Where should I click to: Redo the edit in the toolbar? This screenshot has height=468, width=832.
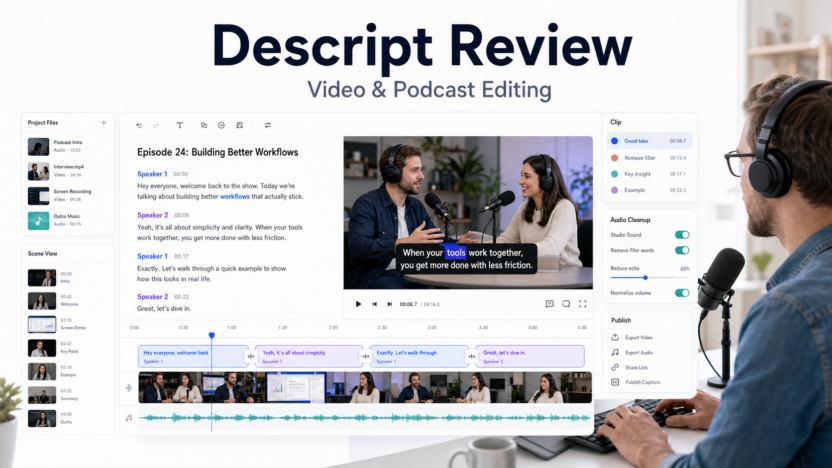155,125
